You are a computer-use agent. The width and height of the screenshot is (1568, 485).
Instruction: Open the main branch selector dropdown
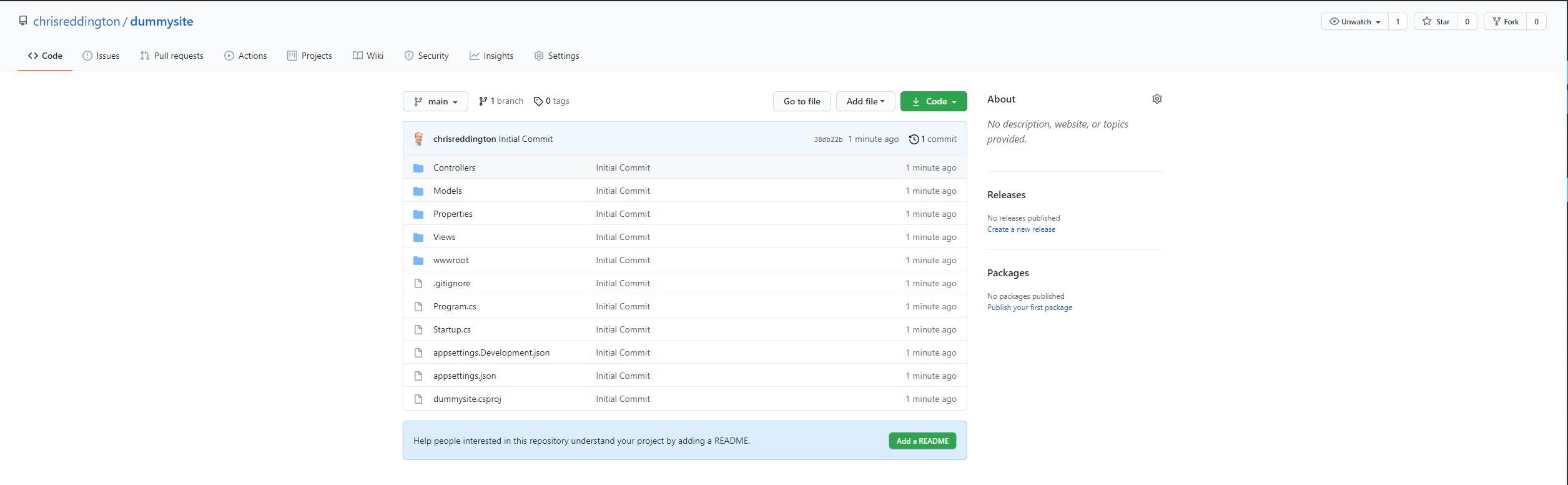435,101
